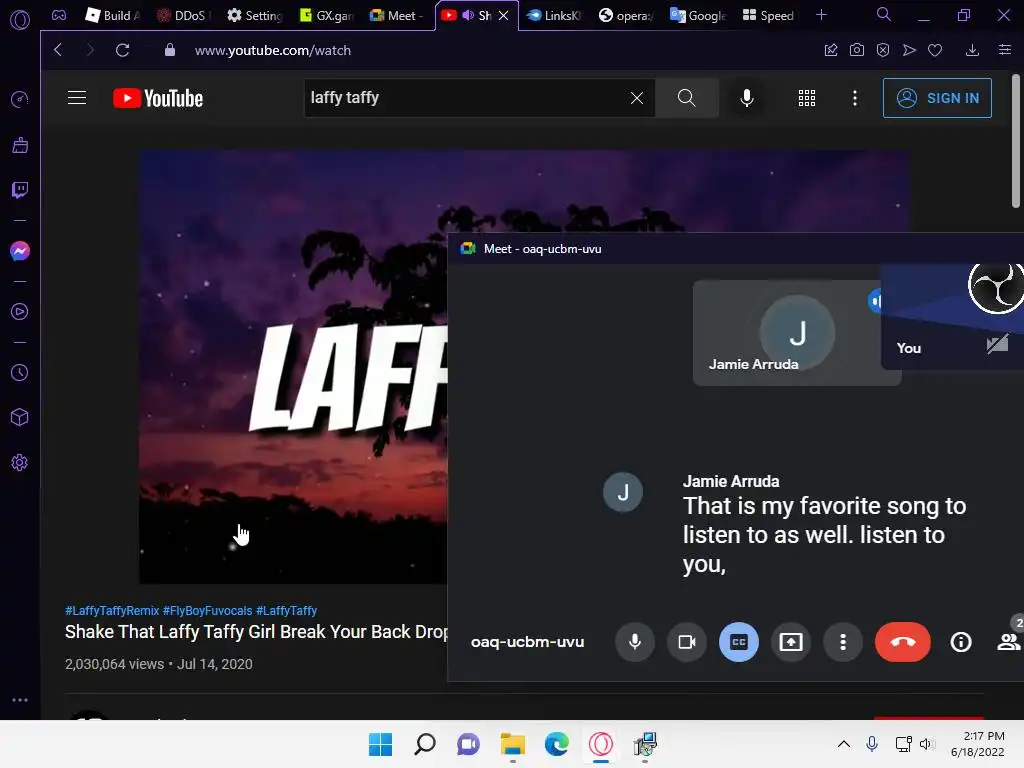Switch to the Speed Dial tab
Viewport: 1024px width, 768px height.
tap(769, 15)
